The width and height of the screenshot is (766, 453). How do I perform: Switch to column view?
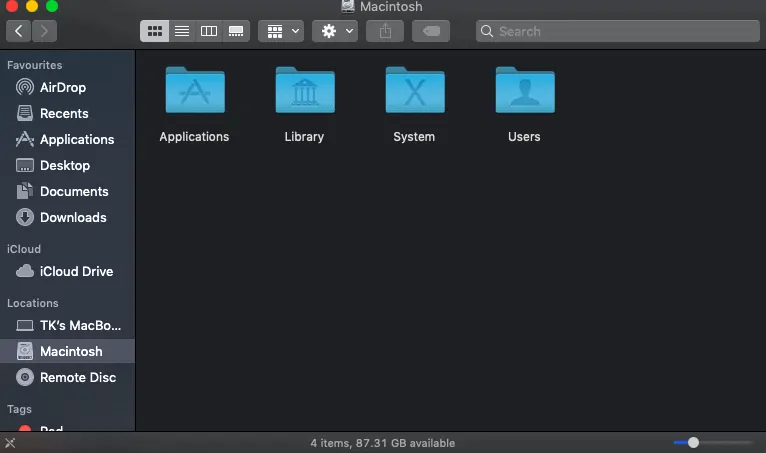(x=209, y=31)
